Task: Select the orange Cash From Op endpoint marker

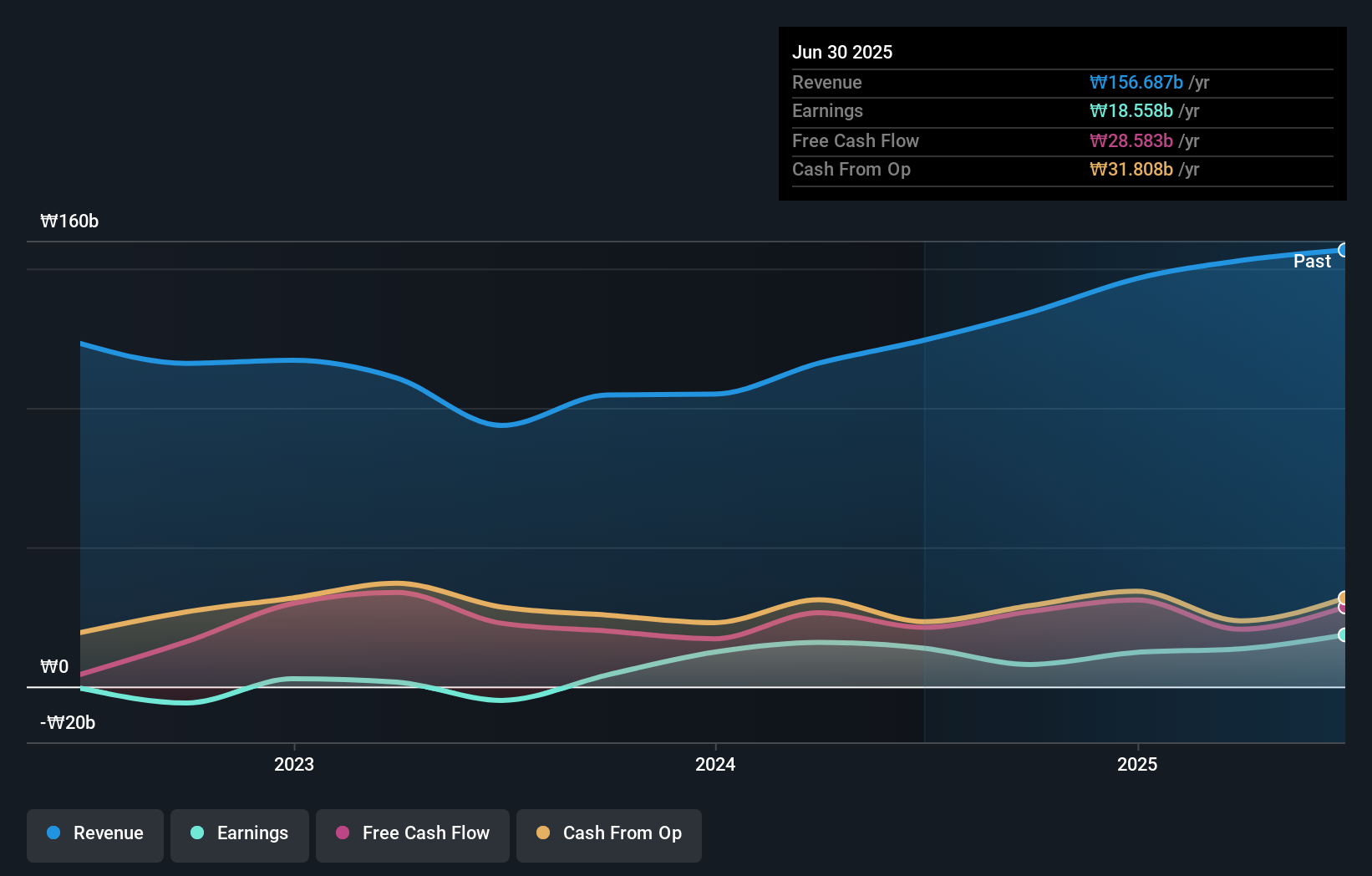Action: pyautogui.click(x=1342, y=596)
